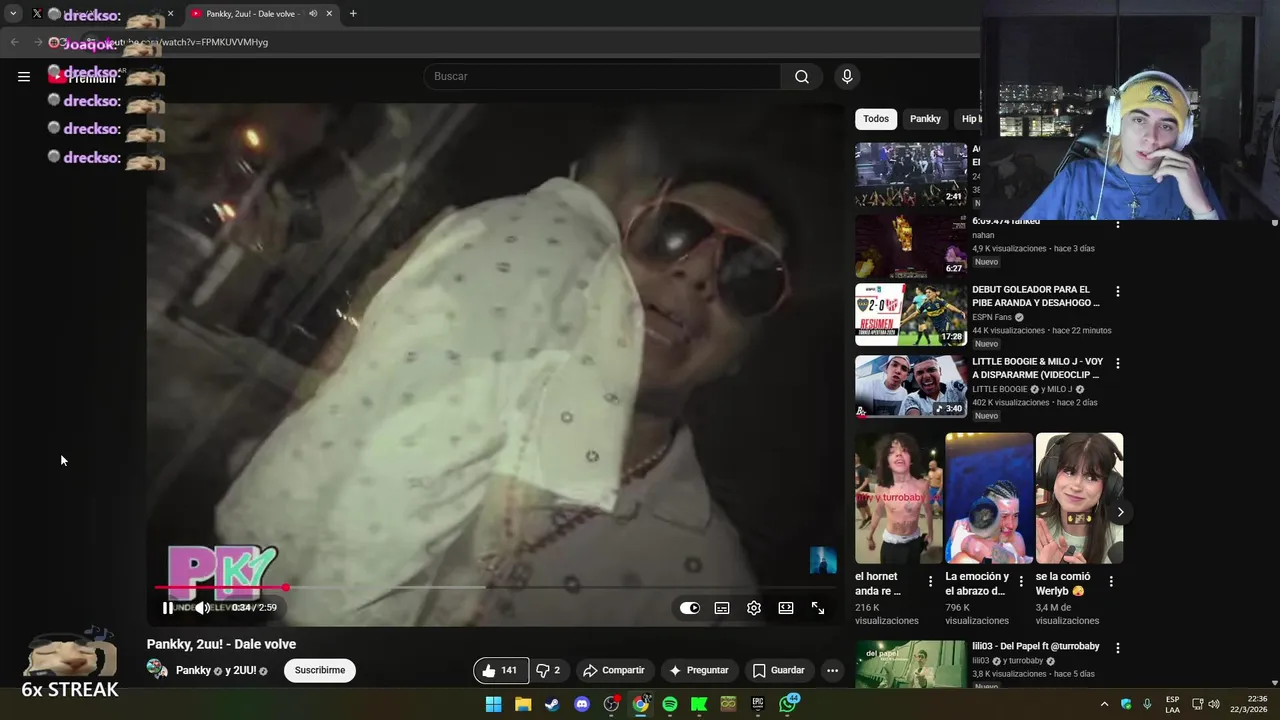Open File Explorer from taskbar
Screen dimensions: 1280x720
523,704
